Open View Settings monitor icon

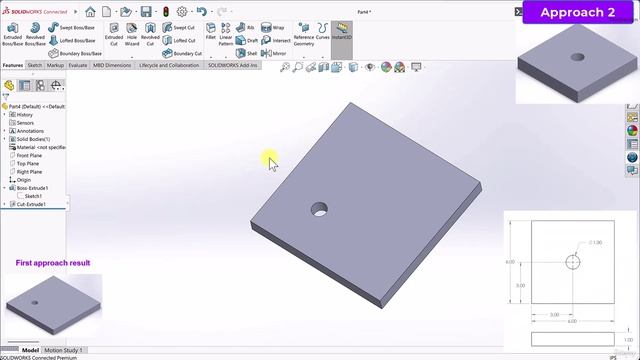(x=416, y=67)
